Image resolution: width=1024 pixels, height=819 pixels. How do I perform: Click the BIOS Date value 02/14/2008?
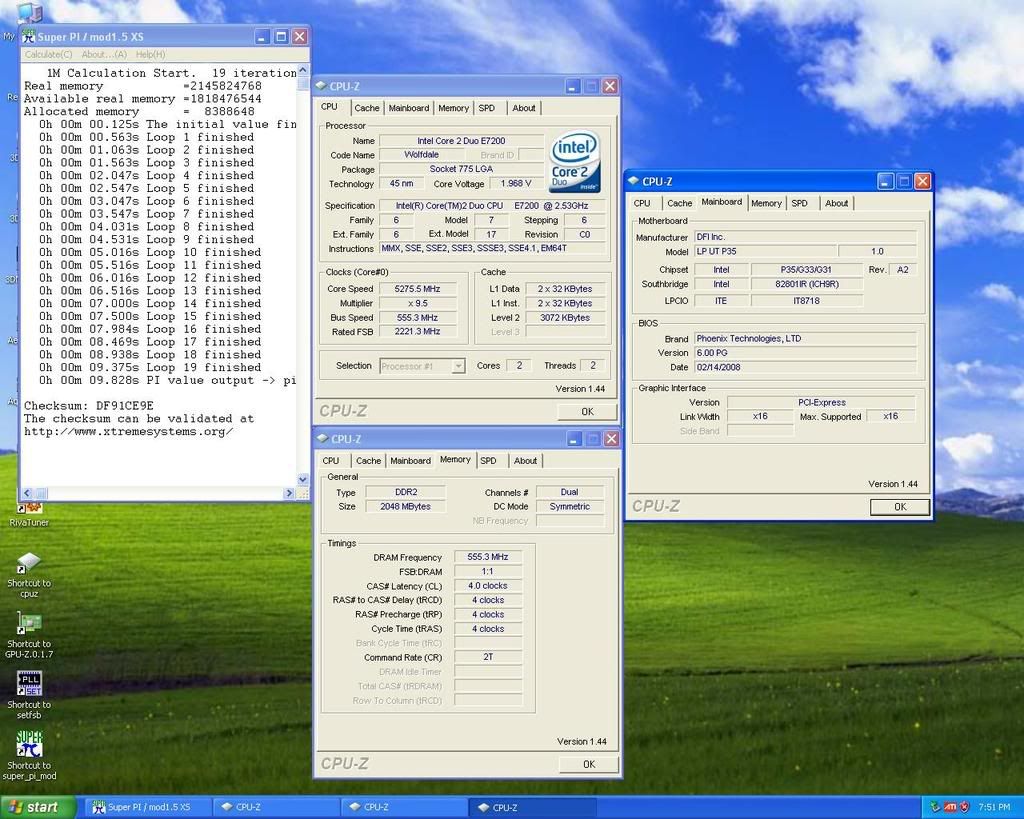pos(805,367)
